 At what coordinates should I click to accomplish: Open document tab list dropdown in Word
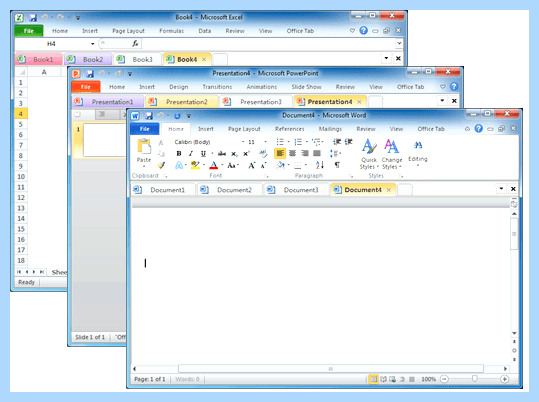(x=501, y=188)
